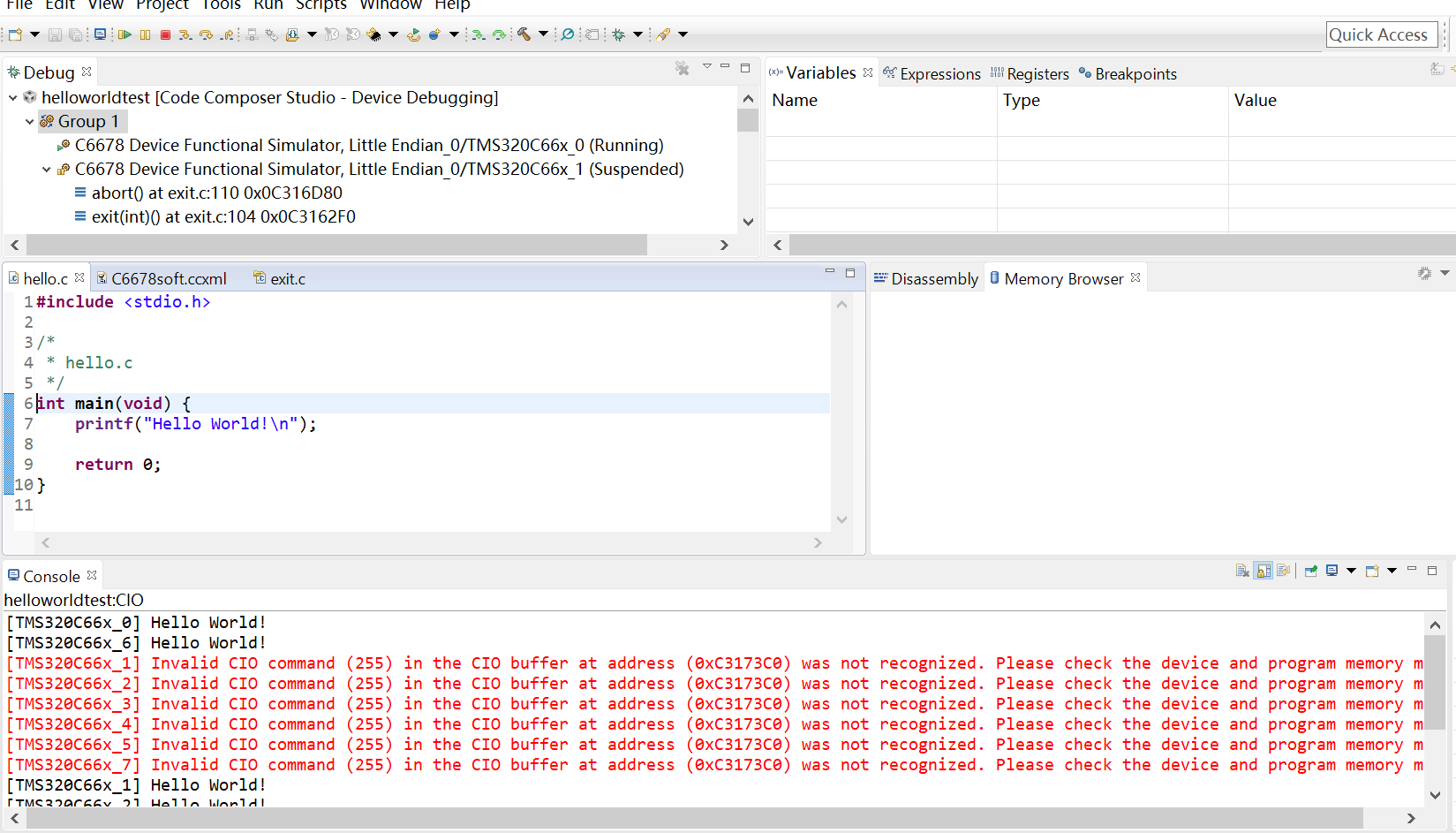
Task: Click the memory chip flash icon
Action: pyautogui.click(x=374, y=34)
